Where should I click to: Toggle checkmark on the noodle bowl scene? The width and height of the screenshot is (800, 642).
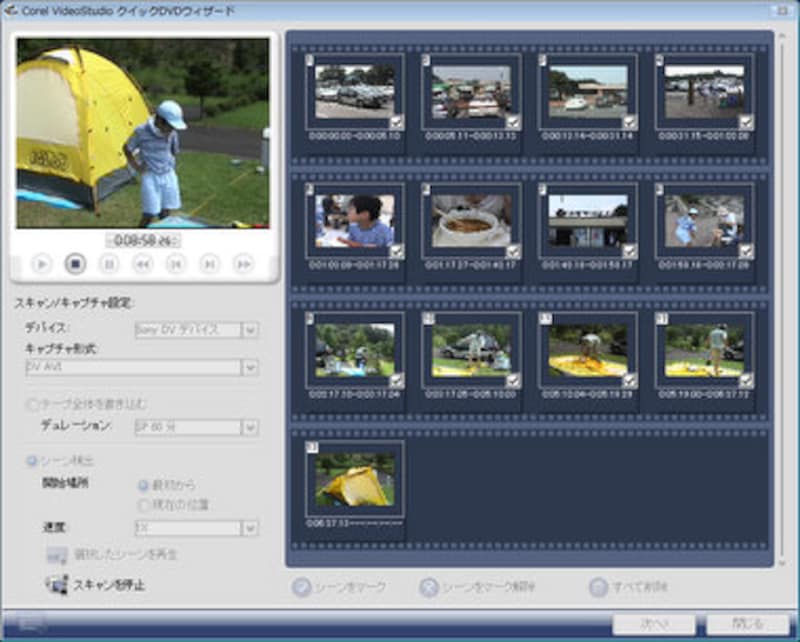[x=513, y=251]
